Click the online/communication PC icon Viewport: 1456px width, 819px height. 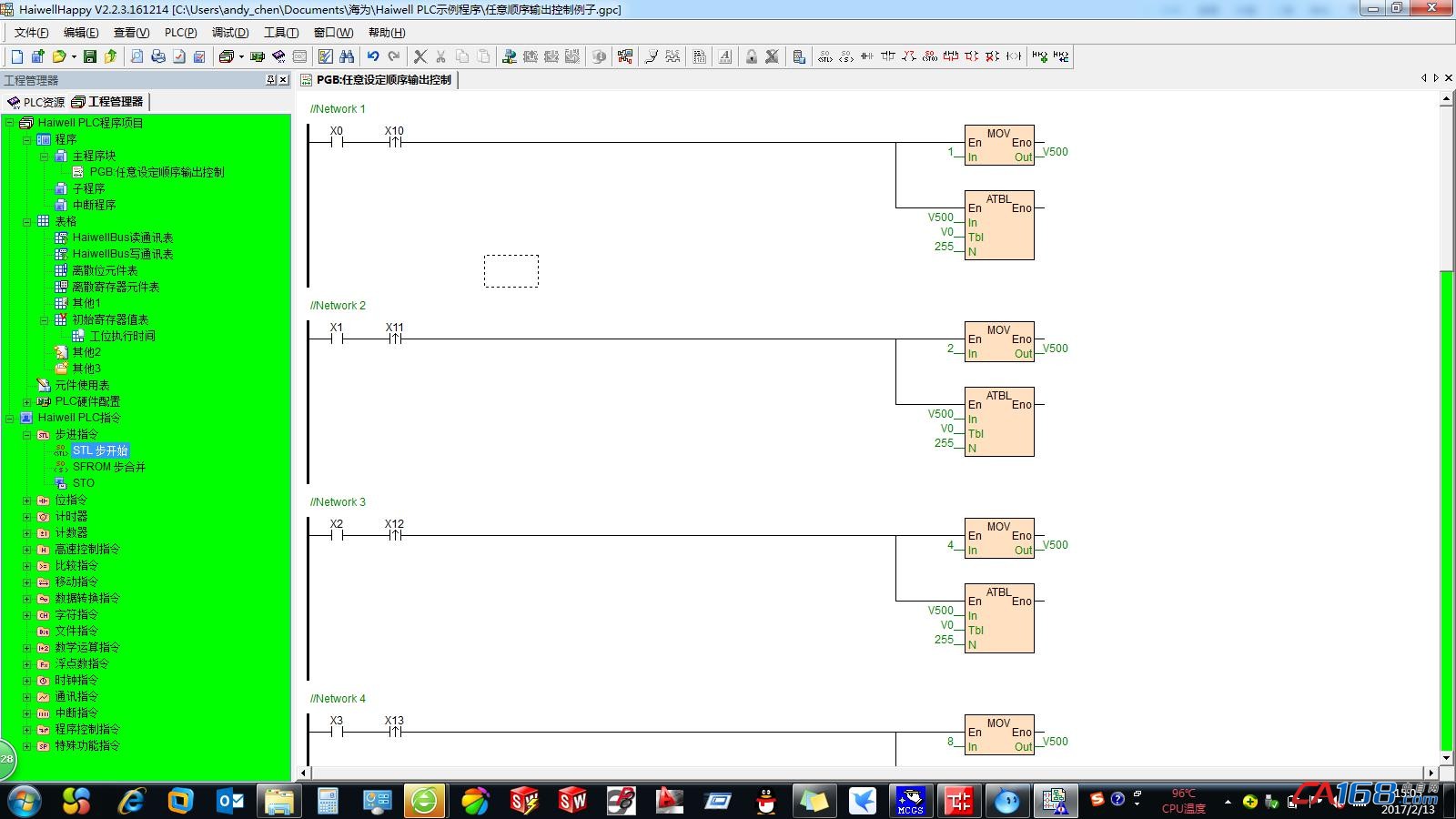point(510,56)
